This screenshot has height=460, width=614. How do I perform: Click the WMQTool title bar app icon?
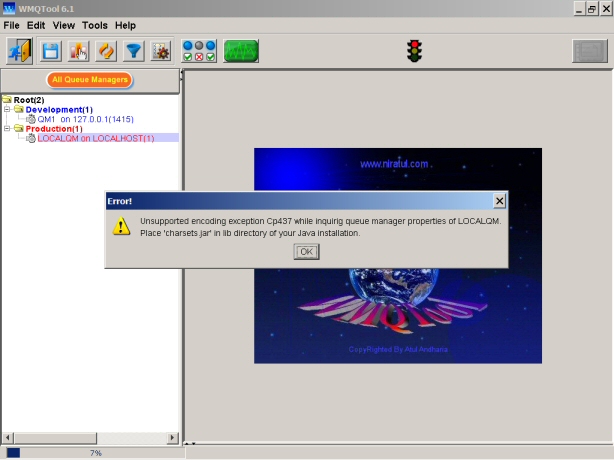(x=9, y=8)
